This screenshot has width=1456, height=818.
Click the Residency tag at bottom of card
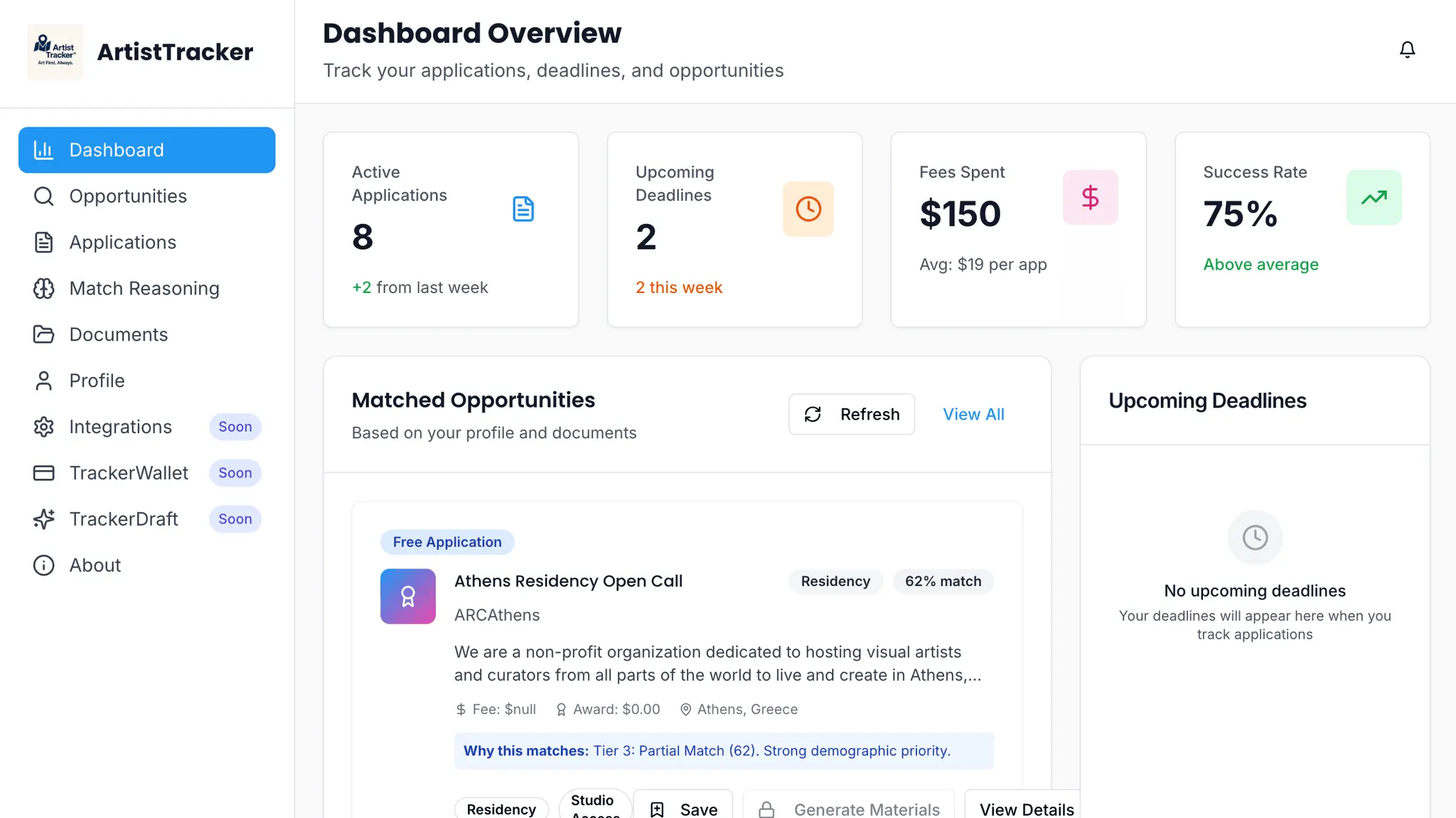click(x=501, y=809)
